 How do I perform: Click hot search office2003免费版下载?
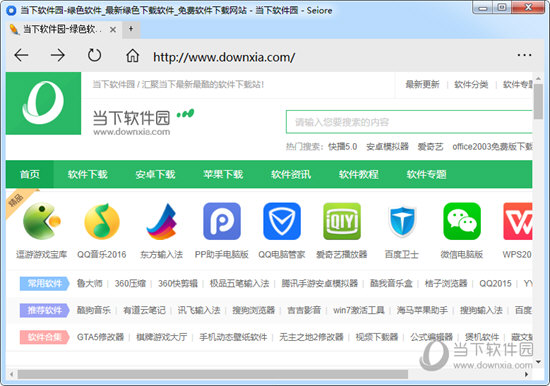(492, 146)
